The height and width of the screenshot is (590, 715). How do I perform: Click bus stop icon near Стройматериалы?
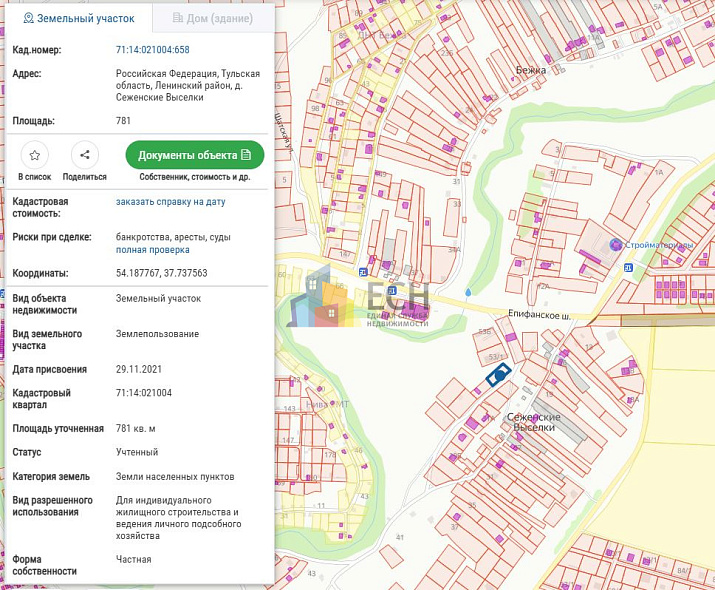tap(628, 267)
